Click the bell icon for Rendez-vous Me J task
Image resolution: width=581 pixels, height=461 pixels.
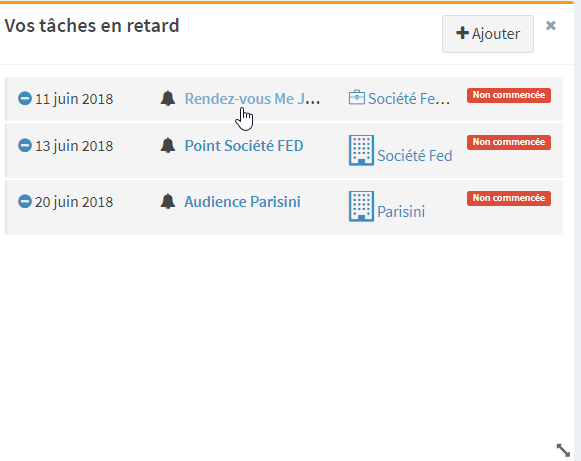pos(168,99)
